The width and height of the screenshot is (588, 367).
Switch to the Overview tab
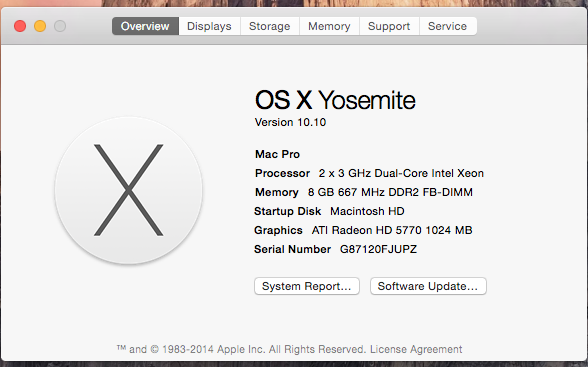[x=145, y=26]
